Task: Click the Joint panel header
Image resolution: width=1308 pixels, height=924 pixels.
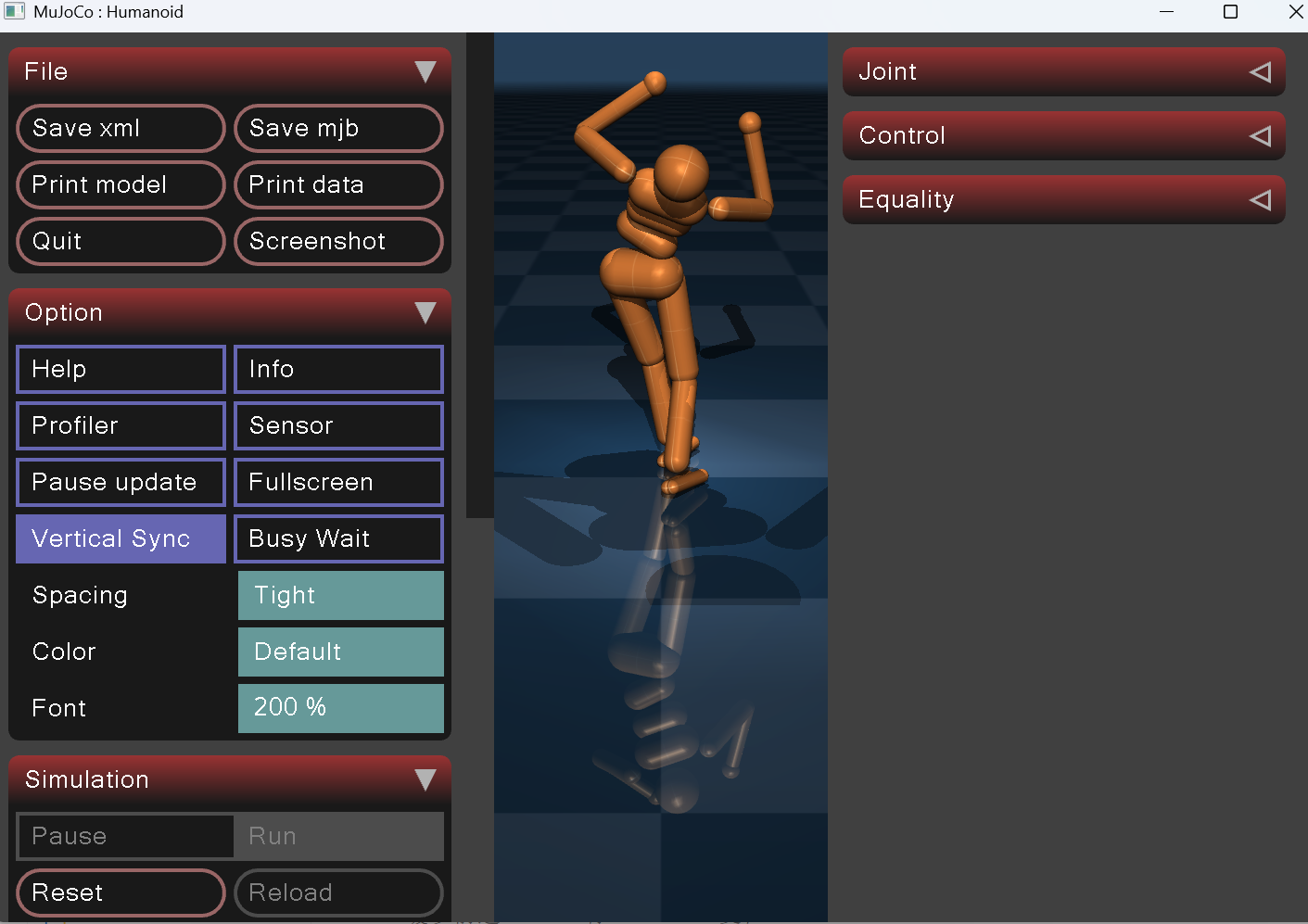Action: click(x=1063, y=72)
